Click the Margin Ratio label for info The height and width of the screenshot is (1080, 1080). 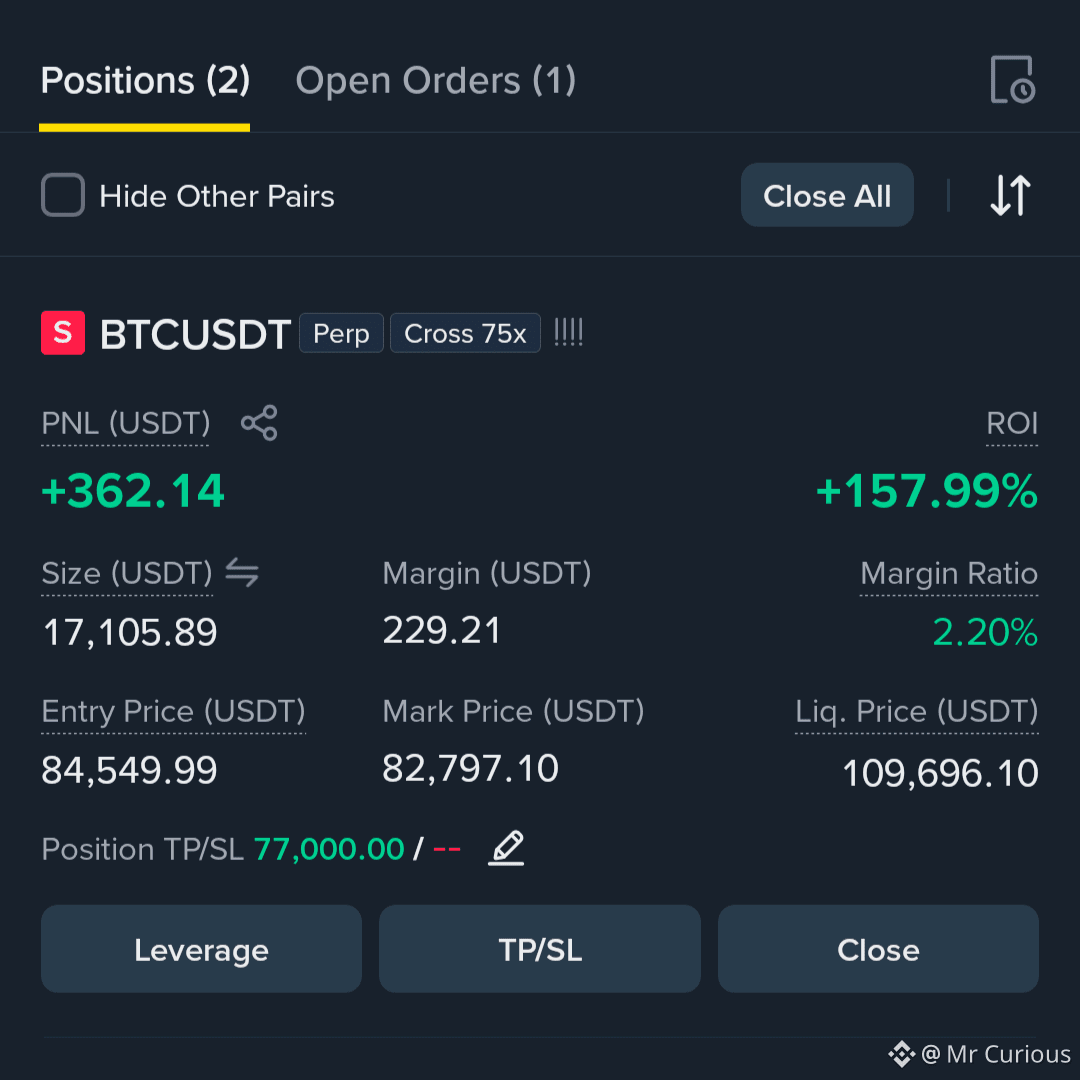click(948, 574)
